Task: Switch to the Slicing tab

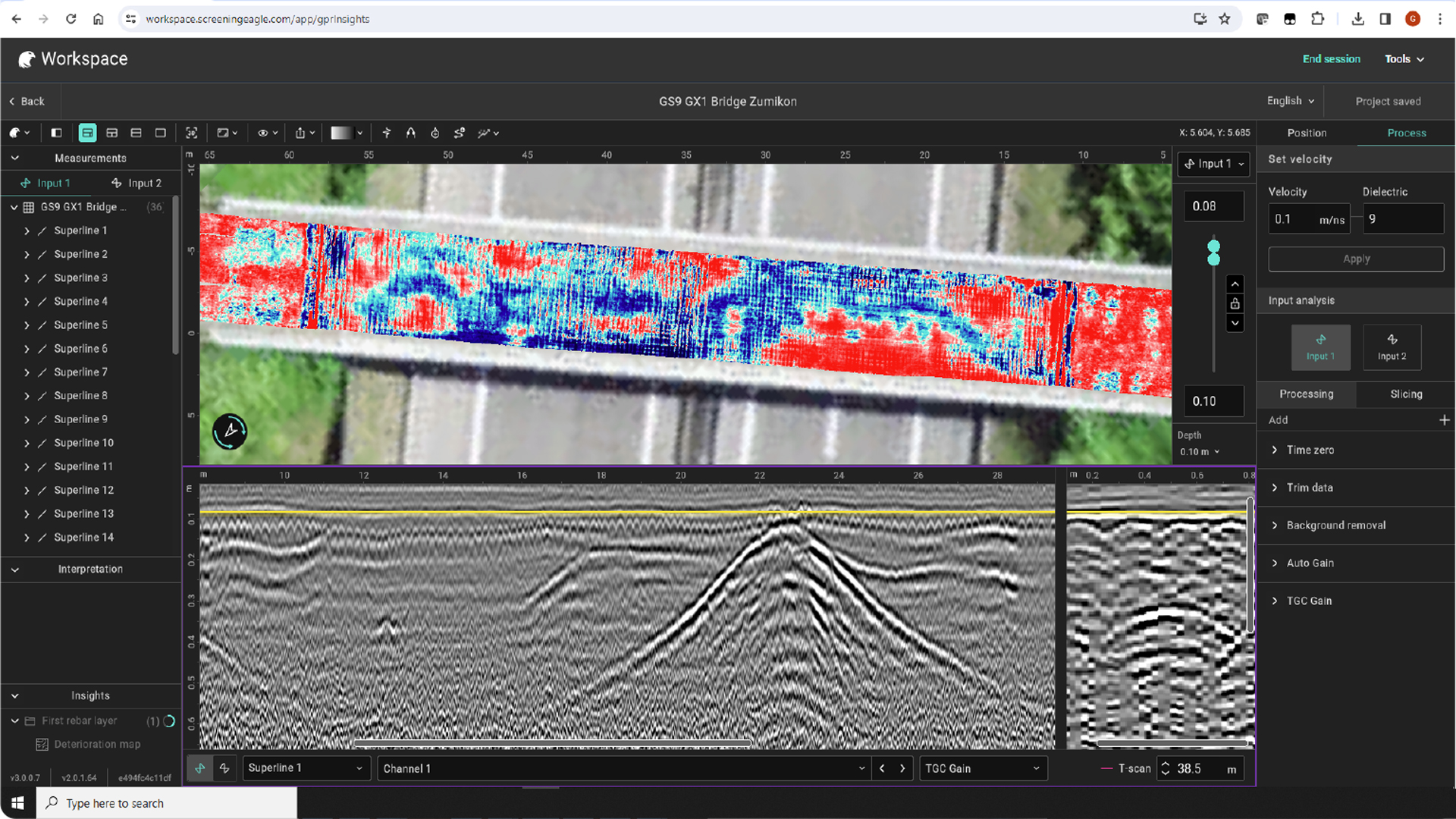Action: point(1406,394)
